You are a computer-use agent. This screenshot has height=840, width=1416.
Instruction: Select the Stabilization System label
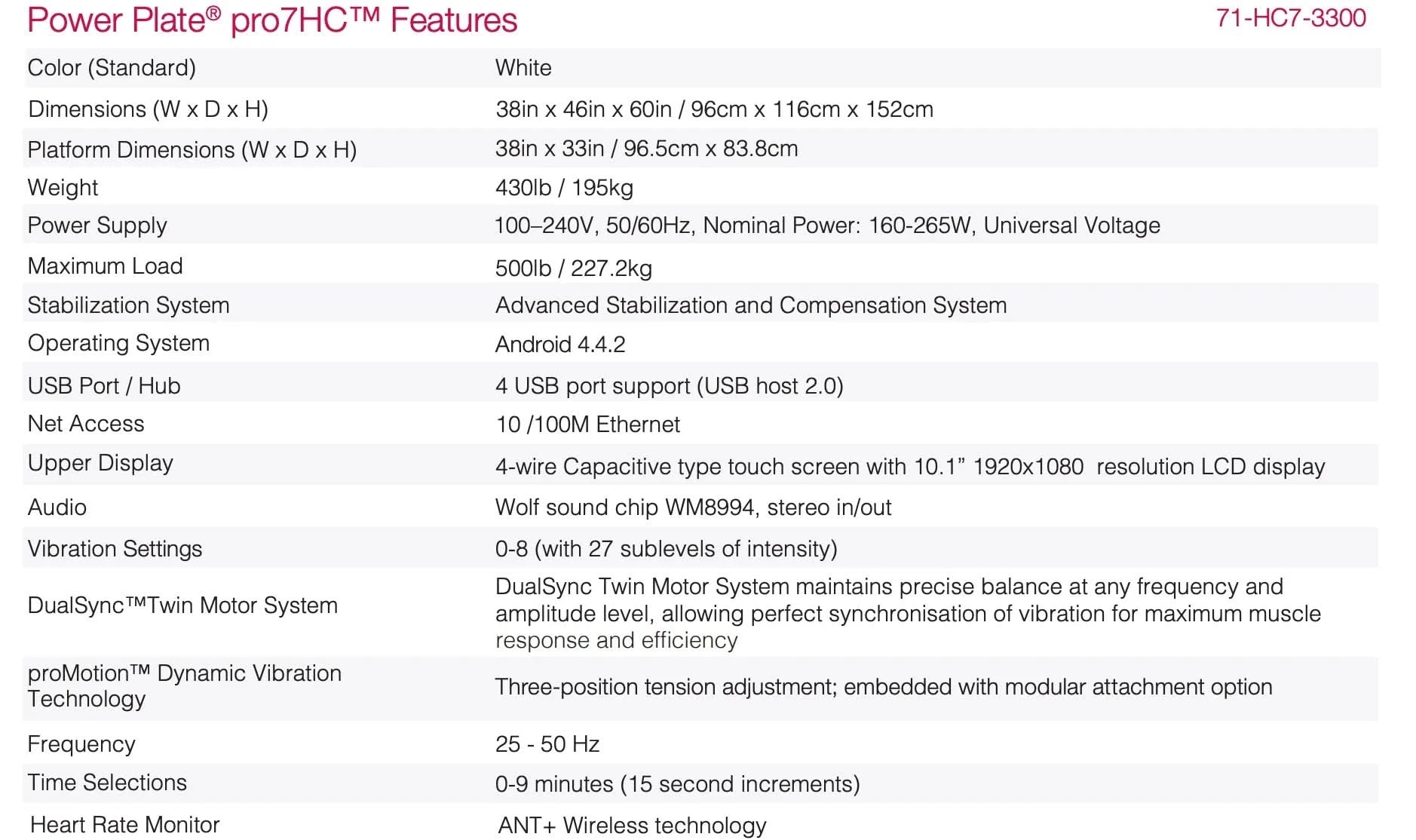pos(128,305)
